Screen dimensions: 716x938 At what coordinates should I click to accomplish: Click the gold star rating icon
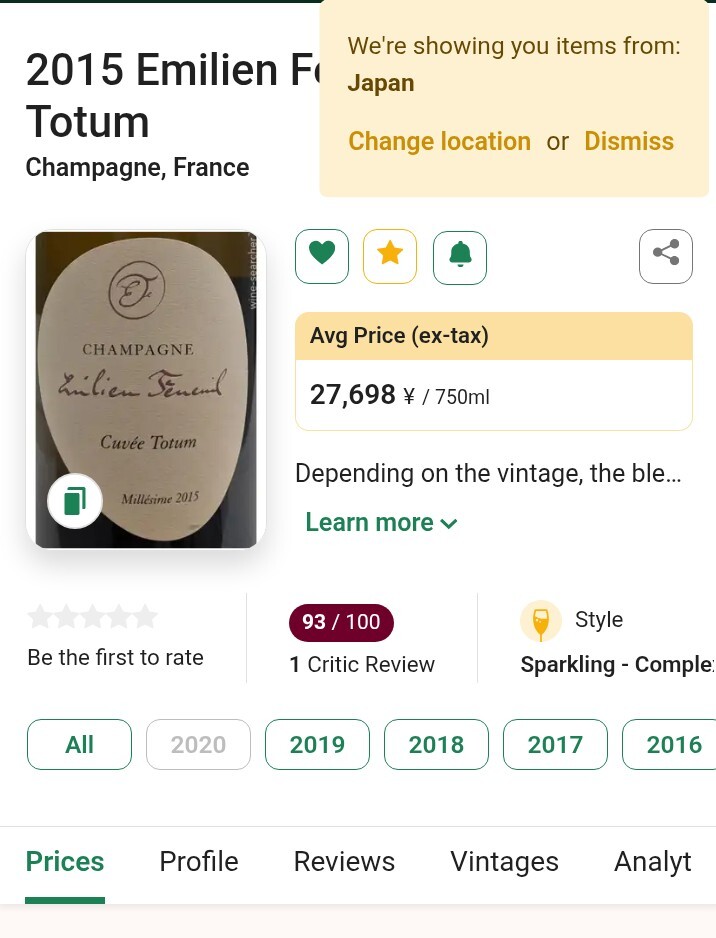point(390,257)
